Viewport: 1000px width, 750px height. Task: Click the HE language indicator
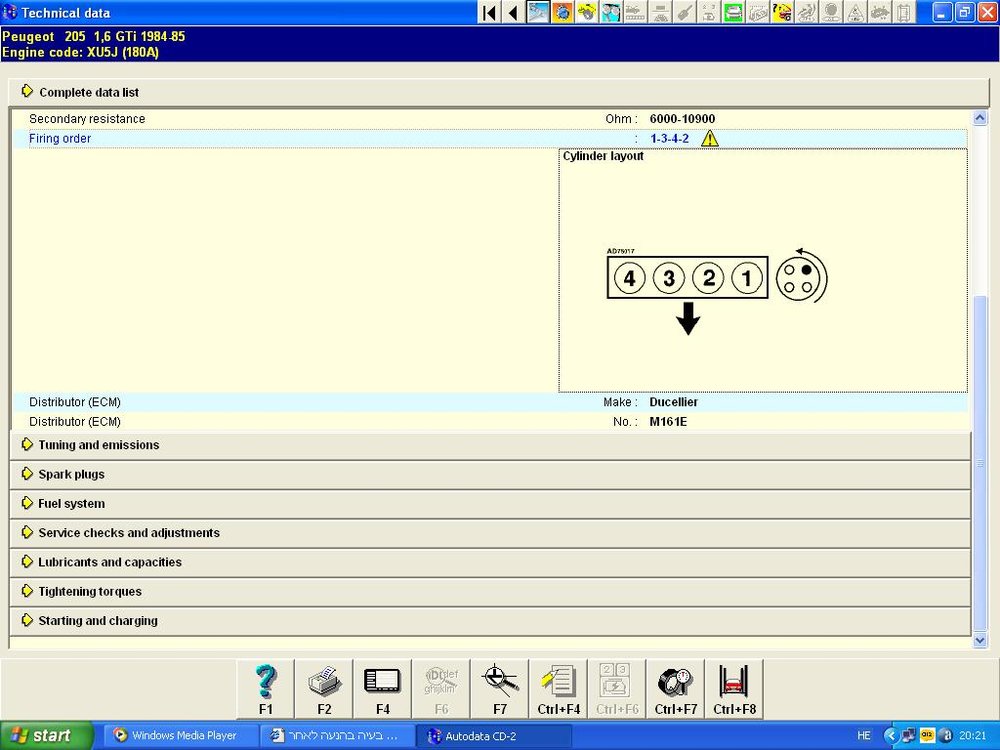864,736
